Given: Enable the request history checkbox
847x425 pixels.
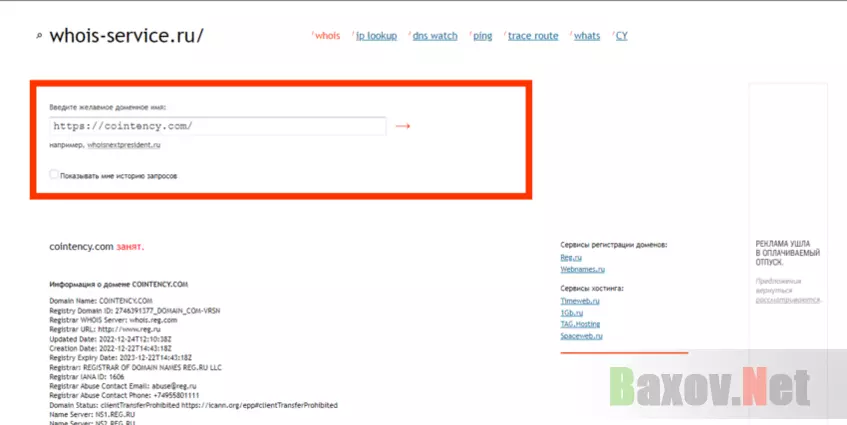Looking at the screenshot, I should tap(53, 174).
